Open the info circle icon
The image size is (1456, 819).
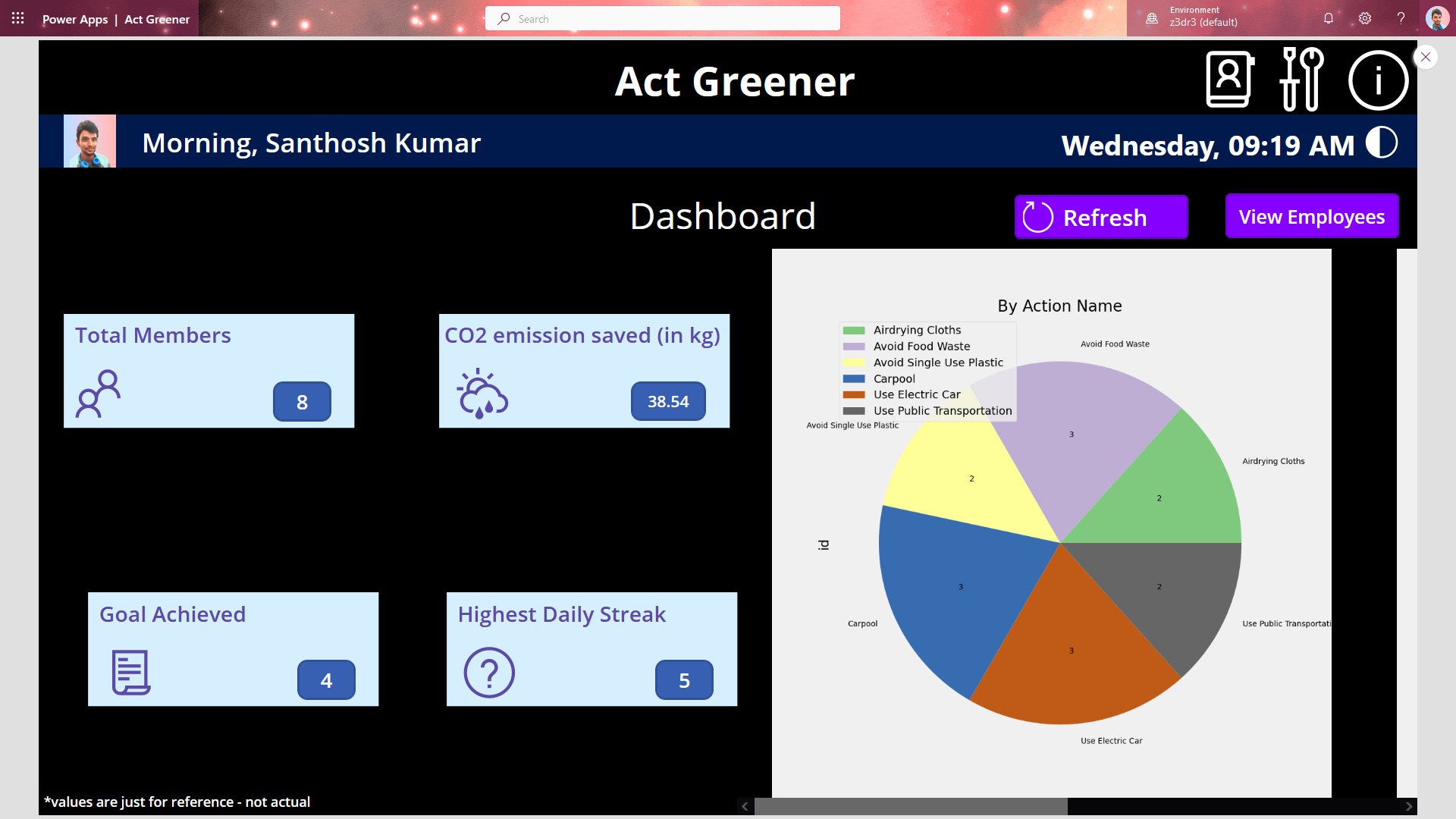click(1378, 80)
